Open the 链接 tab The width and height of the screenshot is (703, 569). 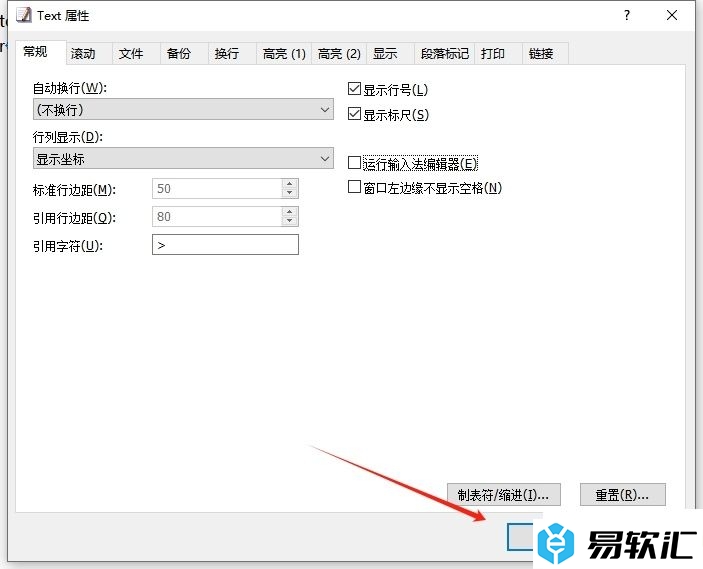pos(541,54)
